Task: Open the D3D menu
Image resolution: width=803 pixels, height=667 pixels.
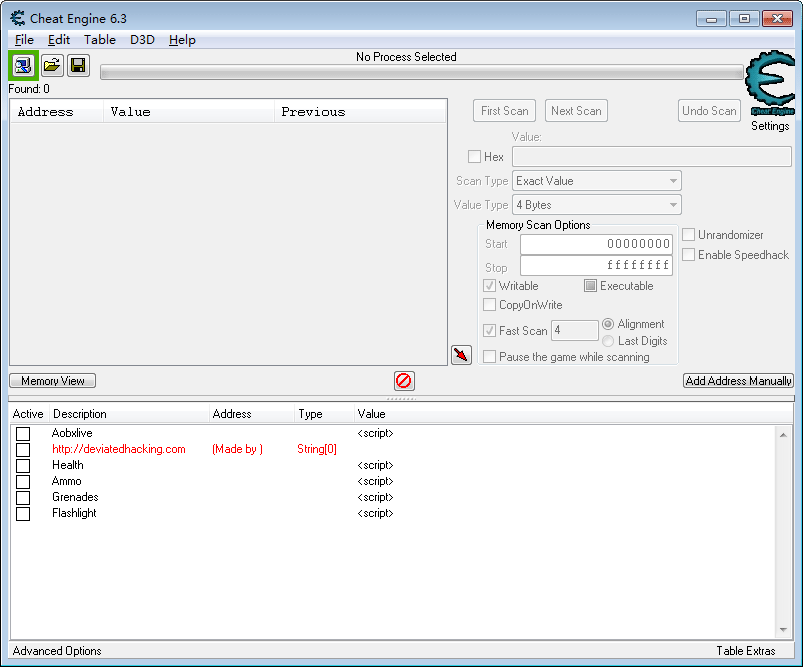Action: point(142,40)
